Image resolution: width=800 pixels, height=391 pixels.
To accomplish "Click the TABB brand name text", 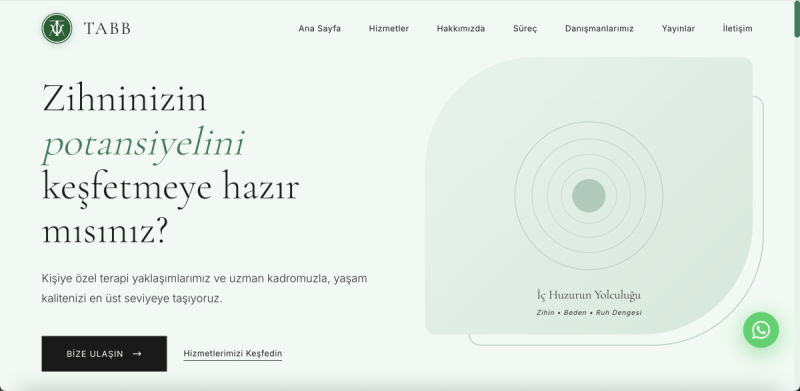I will click(x=107, y=29).
